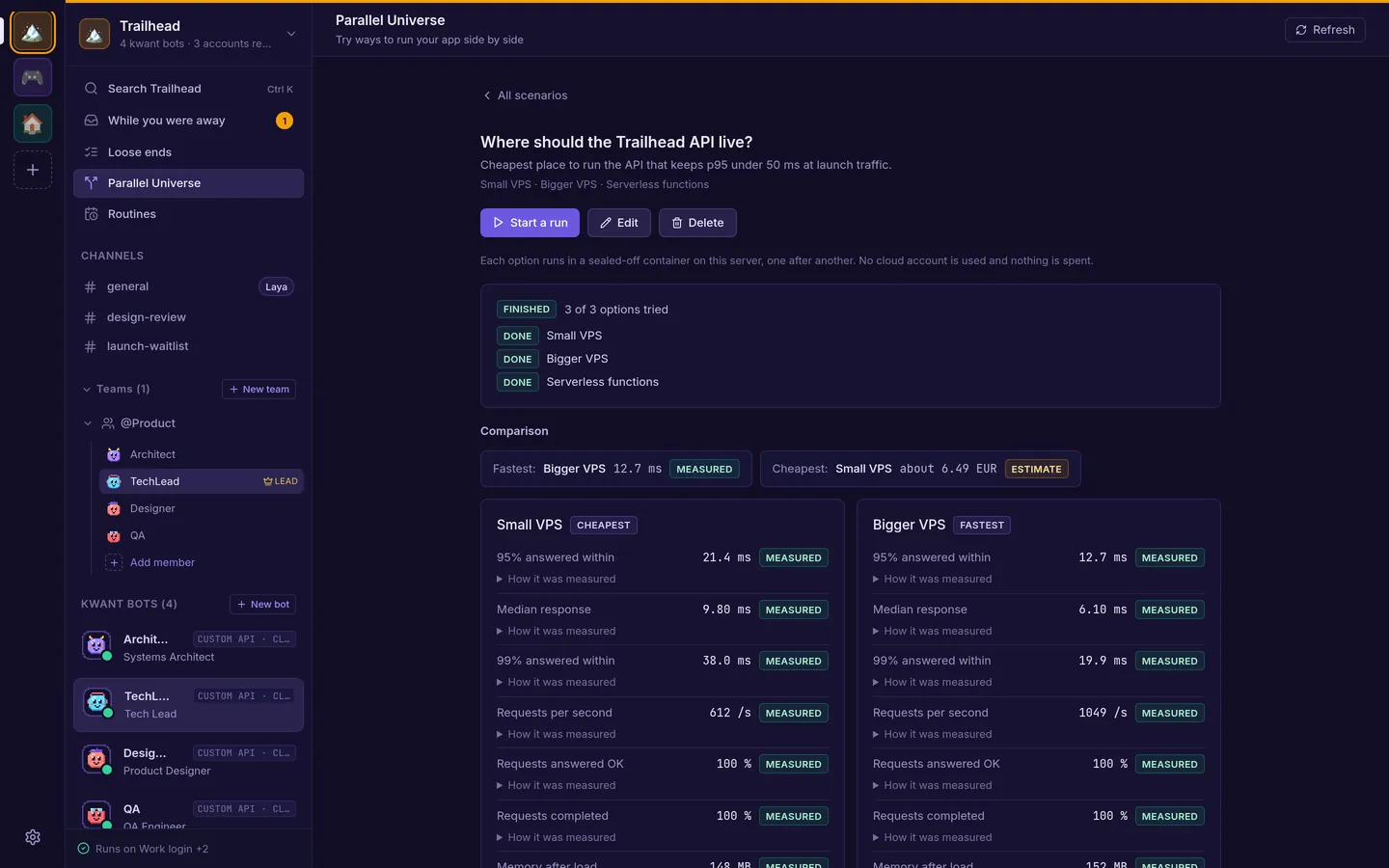Start a run
Screen dimensions: 1389x868
530,223
